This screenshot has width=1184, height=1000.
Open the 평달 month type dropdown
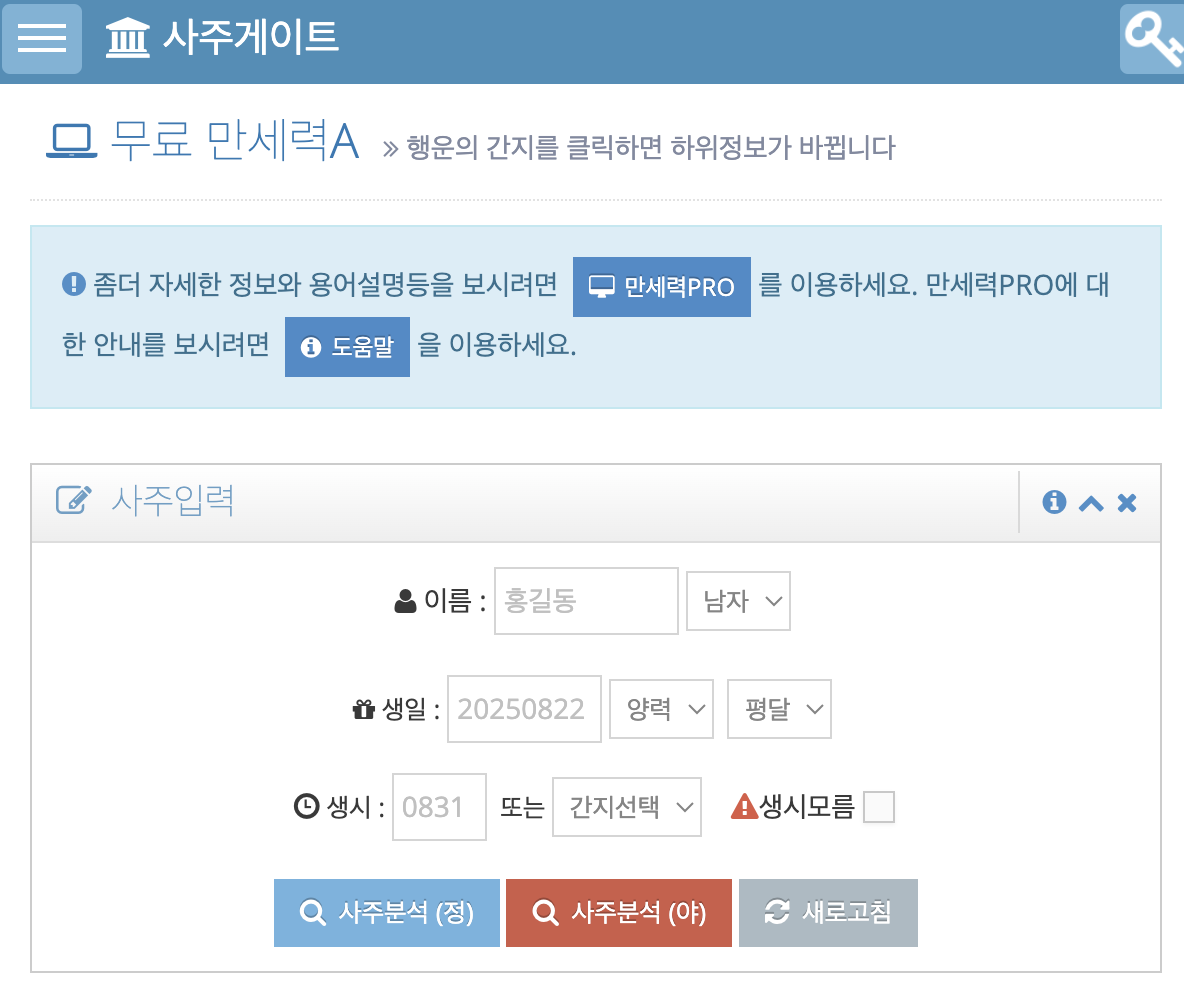778,708
